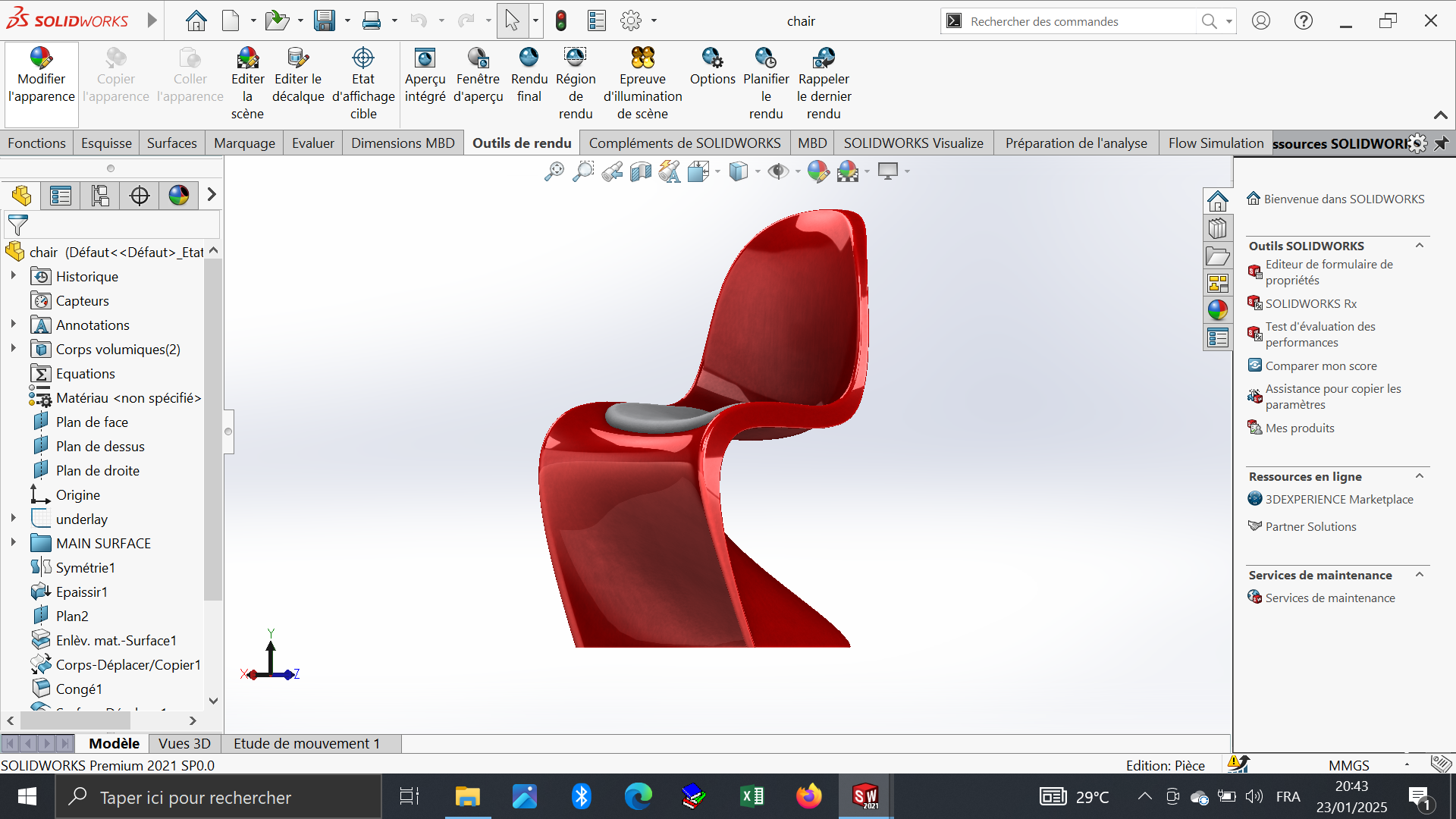Open the Appearances sphere in task pane

tap(1218, 310)
